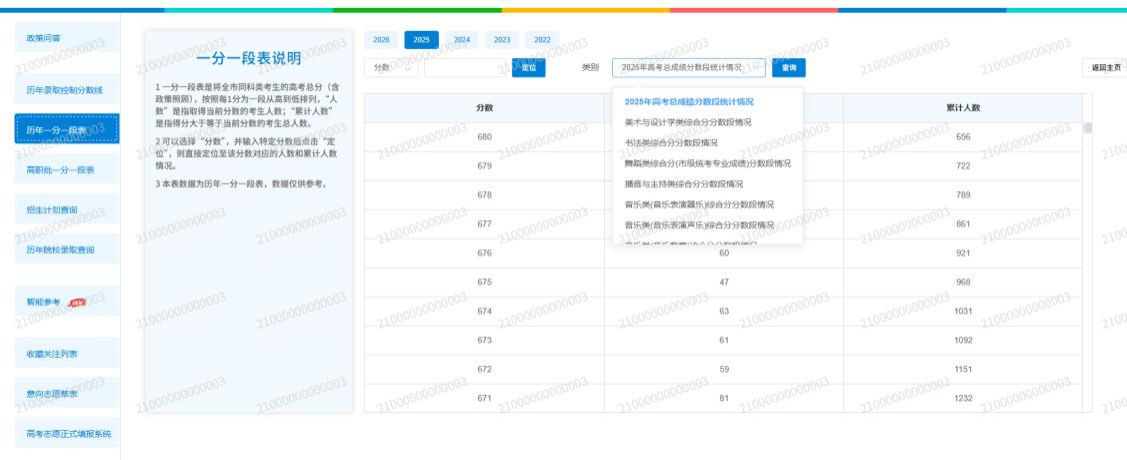Select the 2025 year tab
Image resolution: width=1127 pixels, height=460 pixels.
421,40
